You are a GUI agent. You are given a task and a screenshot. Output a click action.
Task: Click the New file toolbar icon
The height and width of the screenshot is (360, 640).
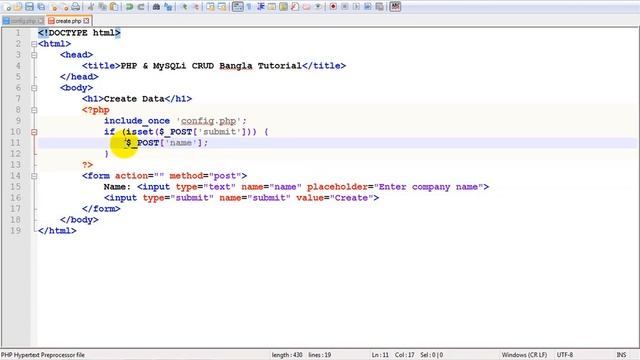(7, 7)
